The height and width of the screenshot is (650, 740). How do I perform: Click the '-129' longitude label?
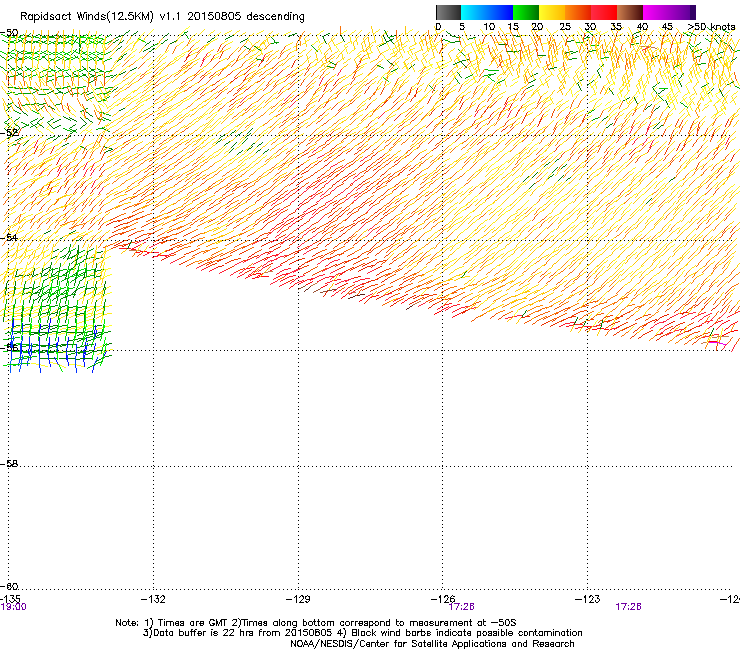point(298,599)
